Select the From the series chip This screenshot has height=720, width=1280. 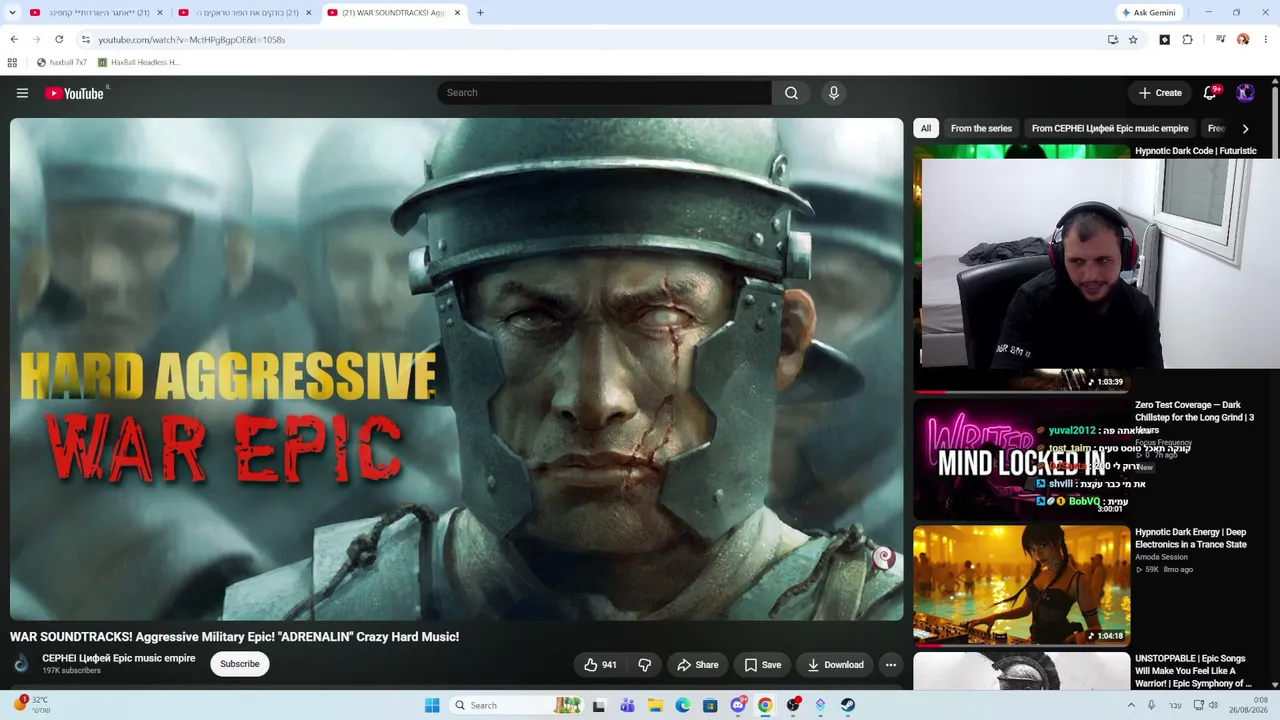point(981,128)
